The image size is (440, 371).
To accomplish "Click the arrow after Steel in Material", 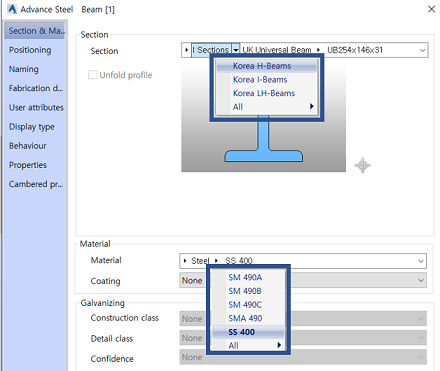I will (x=216, y=261).
